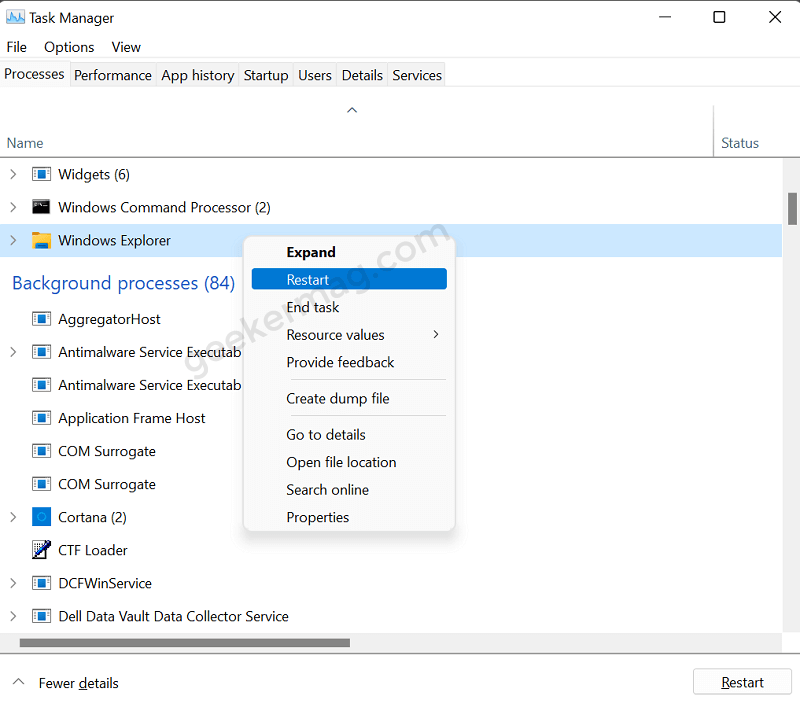Switch to the Startup tab

266,75
